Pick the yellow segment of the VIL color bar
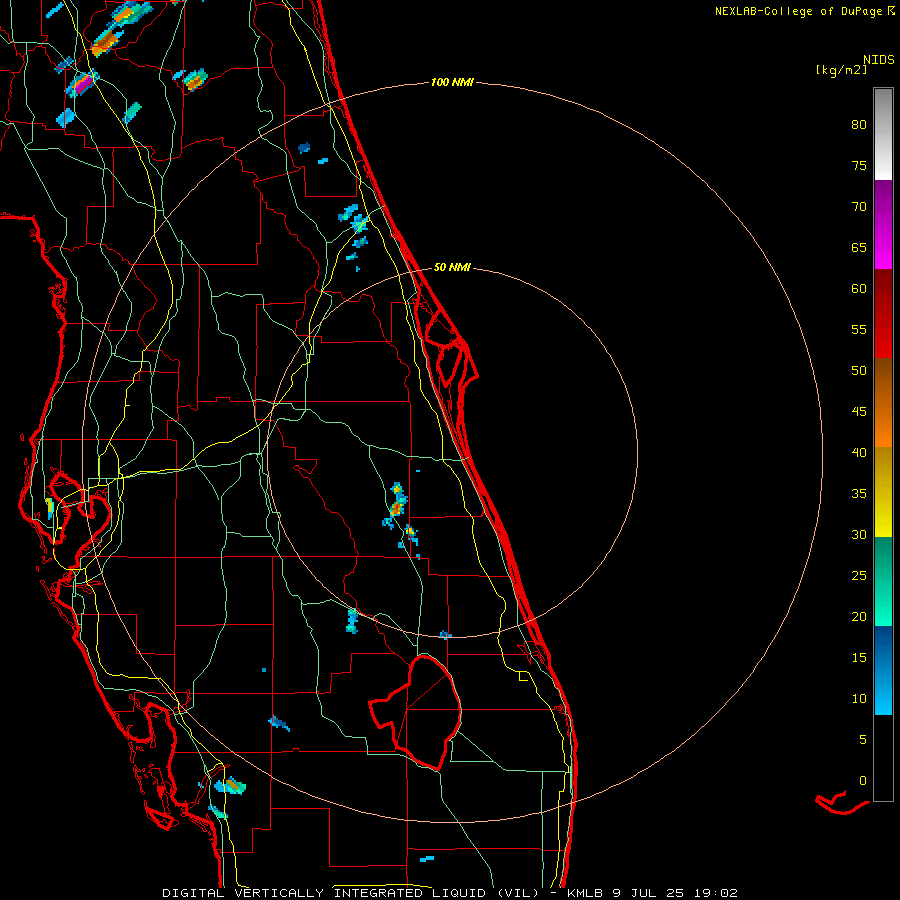900x900 pixels. coord(883,492)
